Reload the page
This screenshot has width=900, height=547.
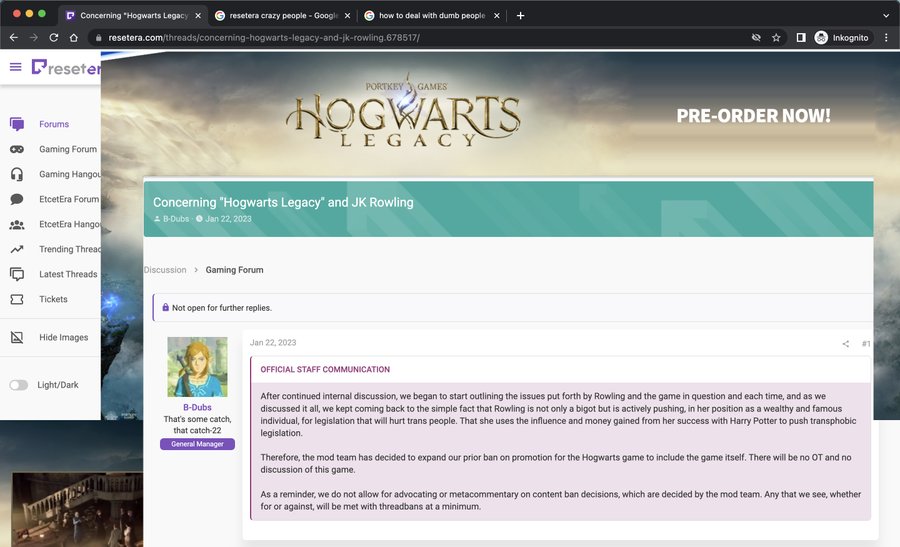[54, 37]
